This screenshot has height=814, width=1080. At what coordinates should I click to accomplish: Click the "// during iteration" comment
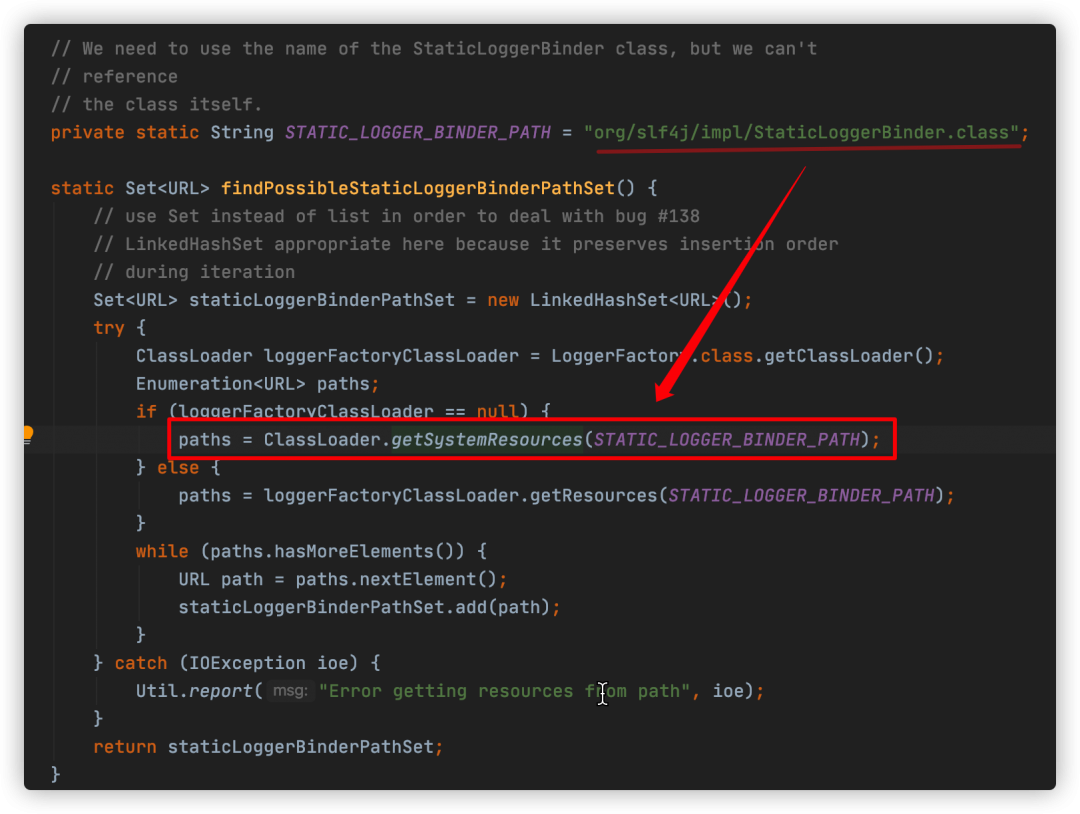coord(194,272)
